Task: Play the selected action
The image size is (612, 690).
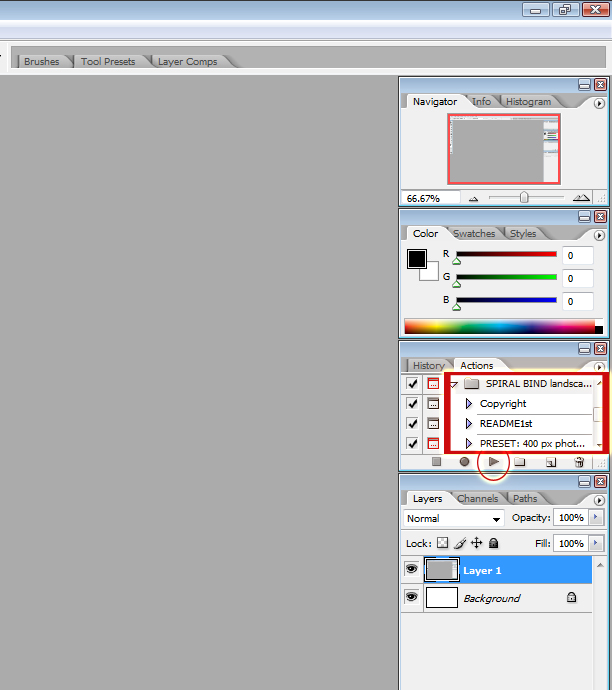Action: [x=494, y=462]
